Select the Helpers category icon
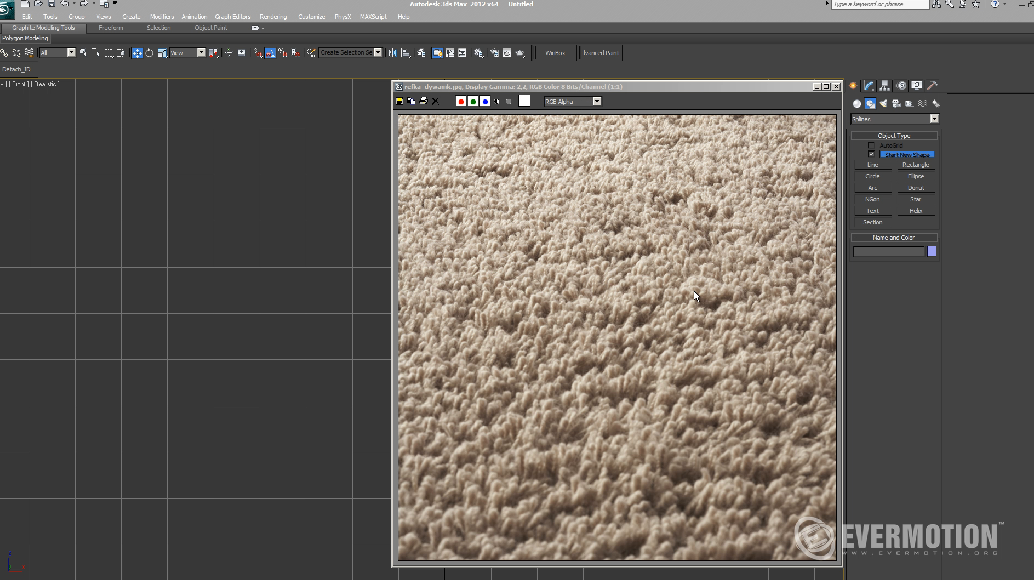 click(x=909, y=103)
